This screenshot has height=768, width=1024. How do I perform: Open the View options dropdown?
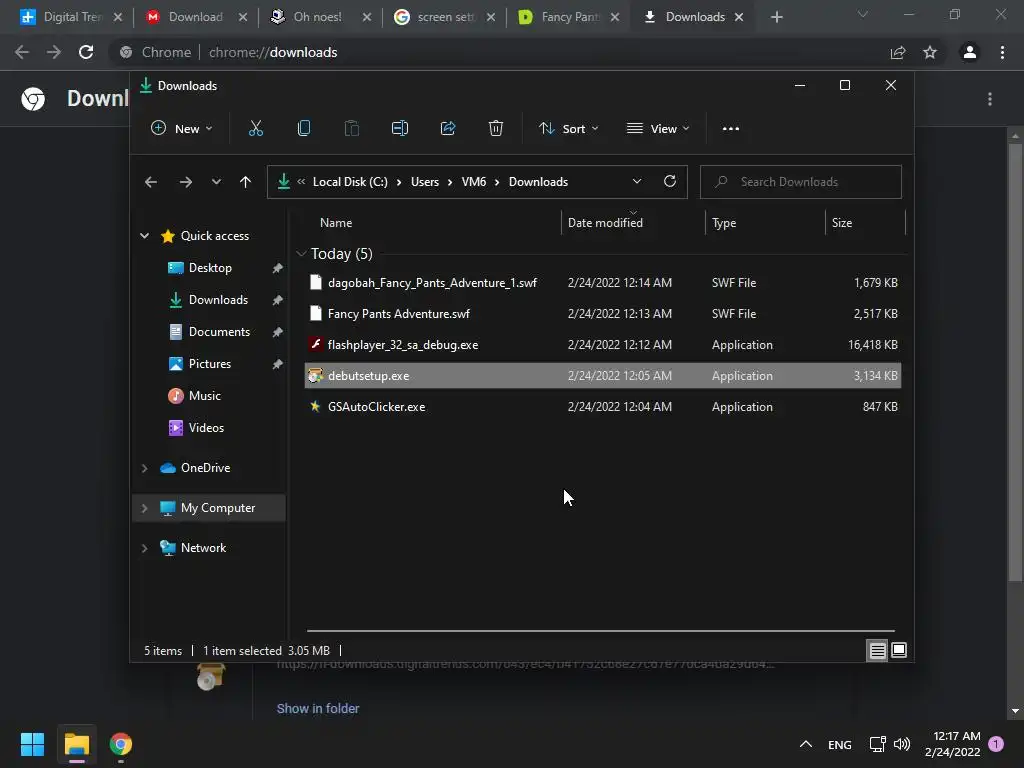coord(658,129)
